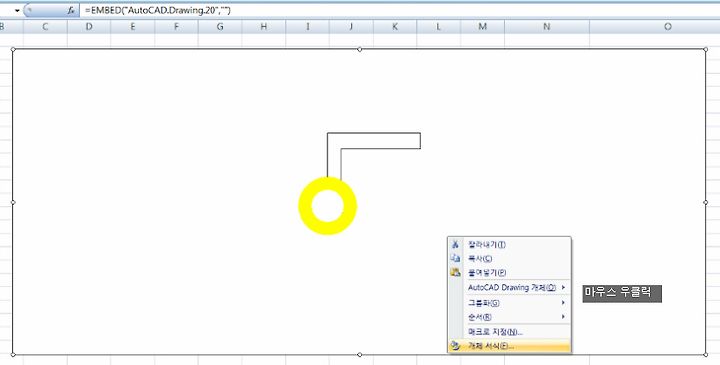Click the top-middle sizing handle of the object
Screen dimensions: 720x365
point(360,49)
